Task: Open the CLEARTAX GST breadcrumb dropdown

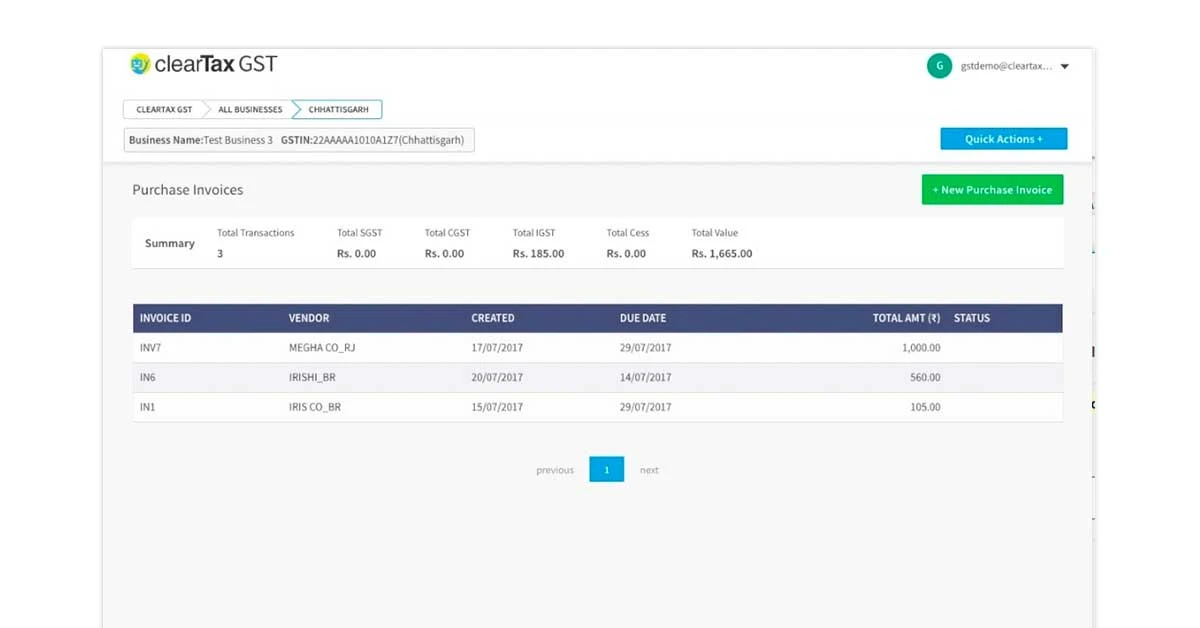Action: pos(163,109)
